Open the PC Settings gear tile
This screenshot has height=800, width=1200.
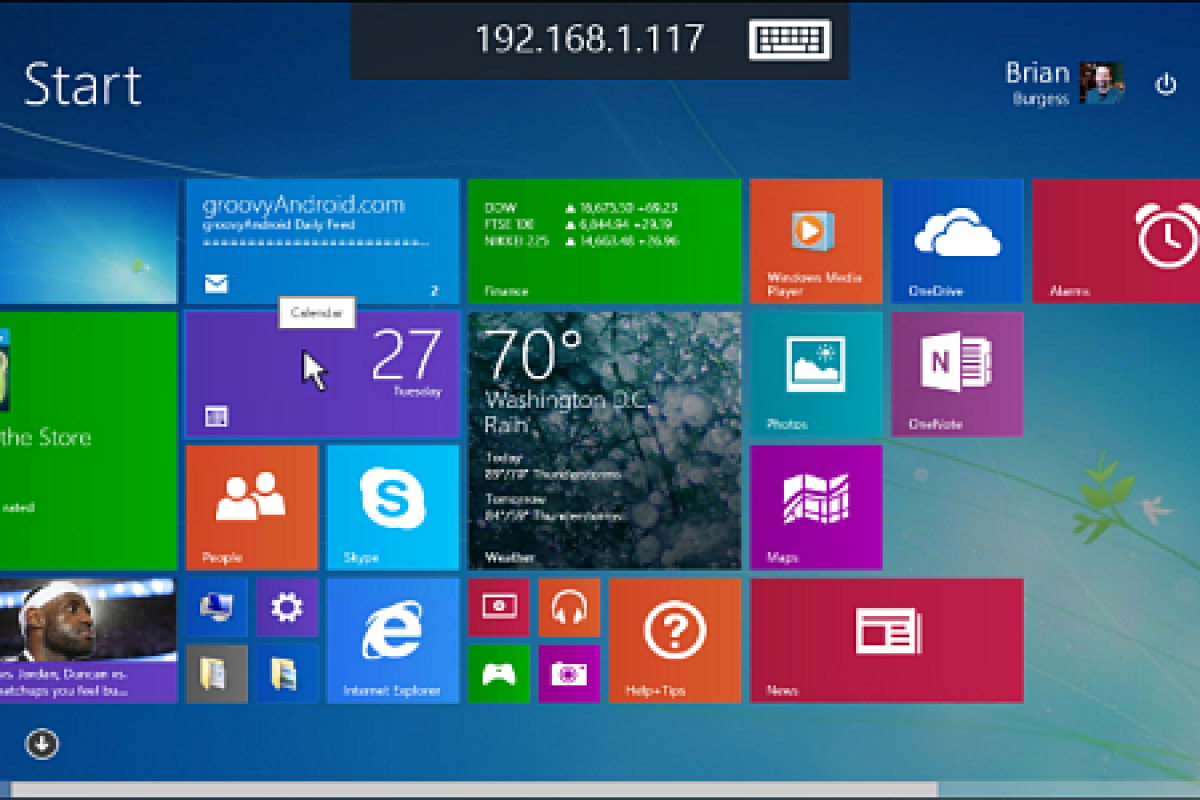[287, 607]
